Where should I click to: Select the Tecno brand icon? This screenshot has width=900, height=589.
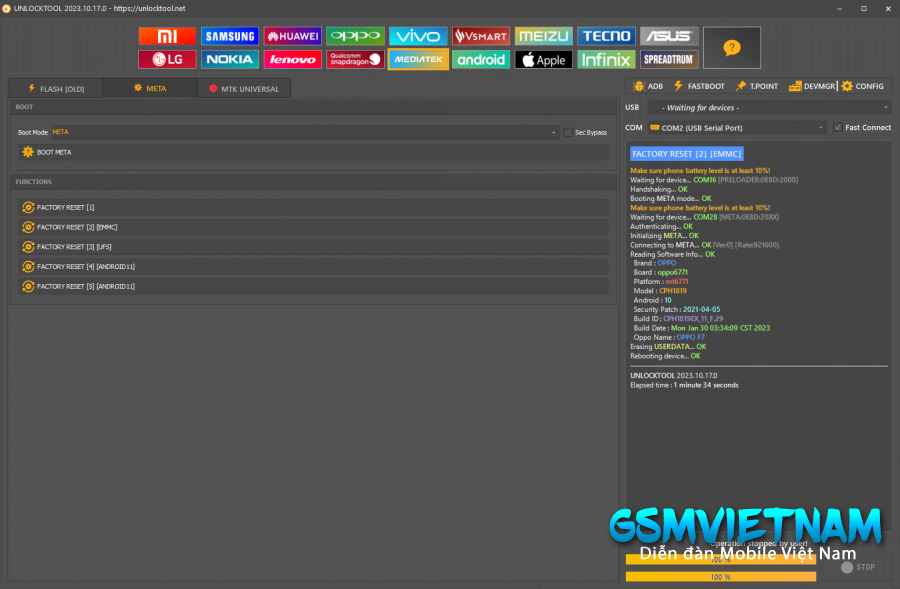pyautogui.click(x=607, y=36)
